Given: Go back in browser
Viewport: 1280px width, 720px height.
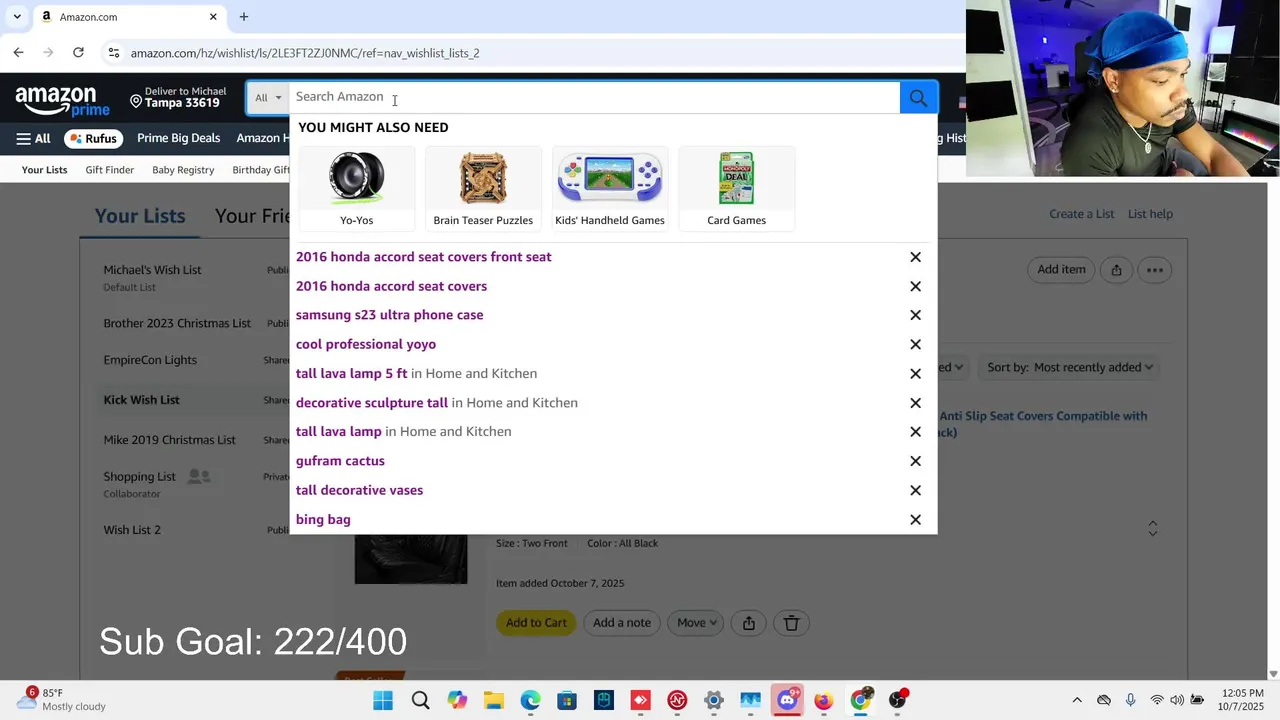Looking at the screenshot, I should point(18,53).
